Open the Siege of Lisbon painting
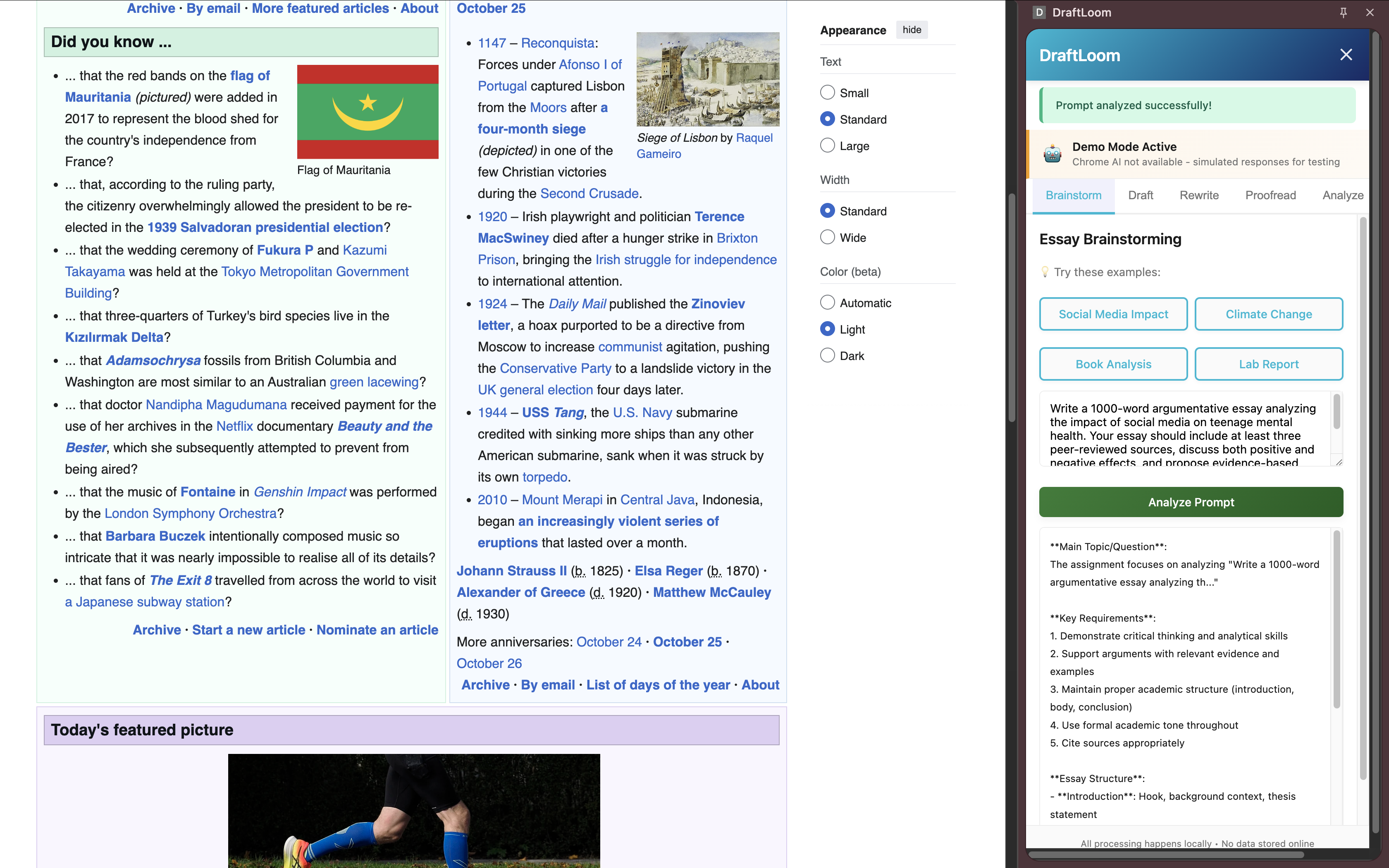The width and height of the screenshot is (1389, 868). point(707,79)
